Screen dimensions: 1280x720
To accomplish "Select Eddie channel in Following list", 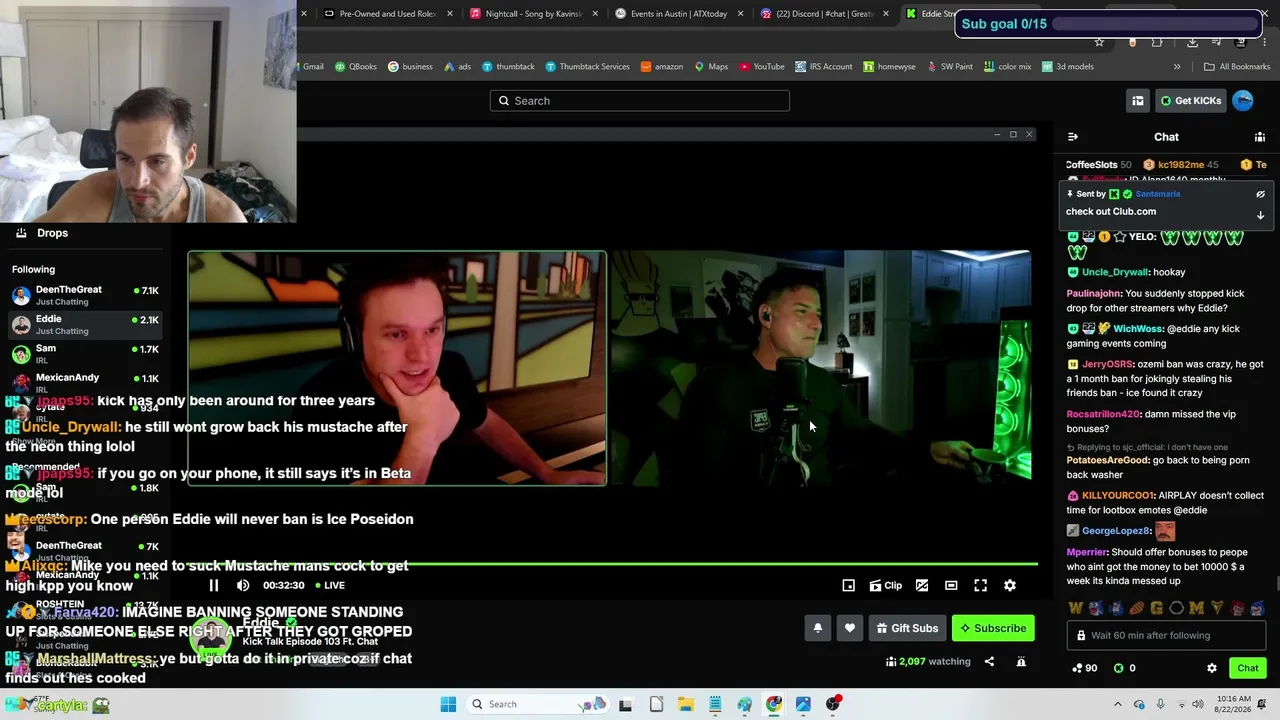I will [85, 324].
